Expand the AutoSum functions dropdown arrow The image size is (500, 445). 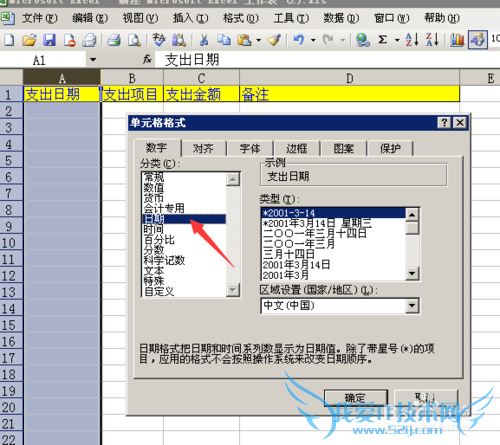point(397,40)
